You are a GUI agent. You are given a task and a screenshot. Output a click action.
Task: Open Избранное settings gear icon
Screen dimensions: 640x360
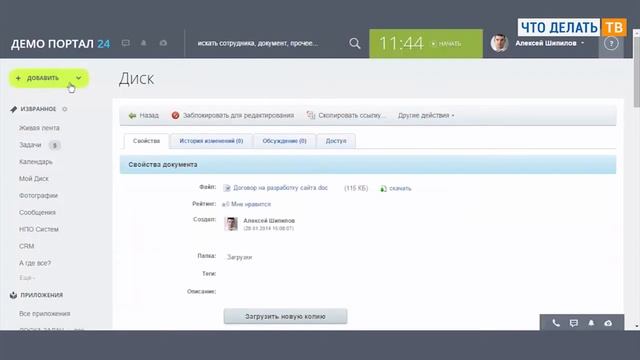tap(64, 109)
